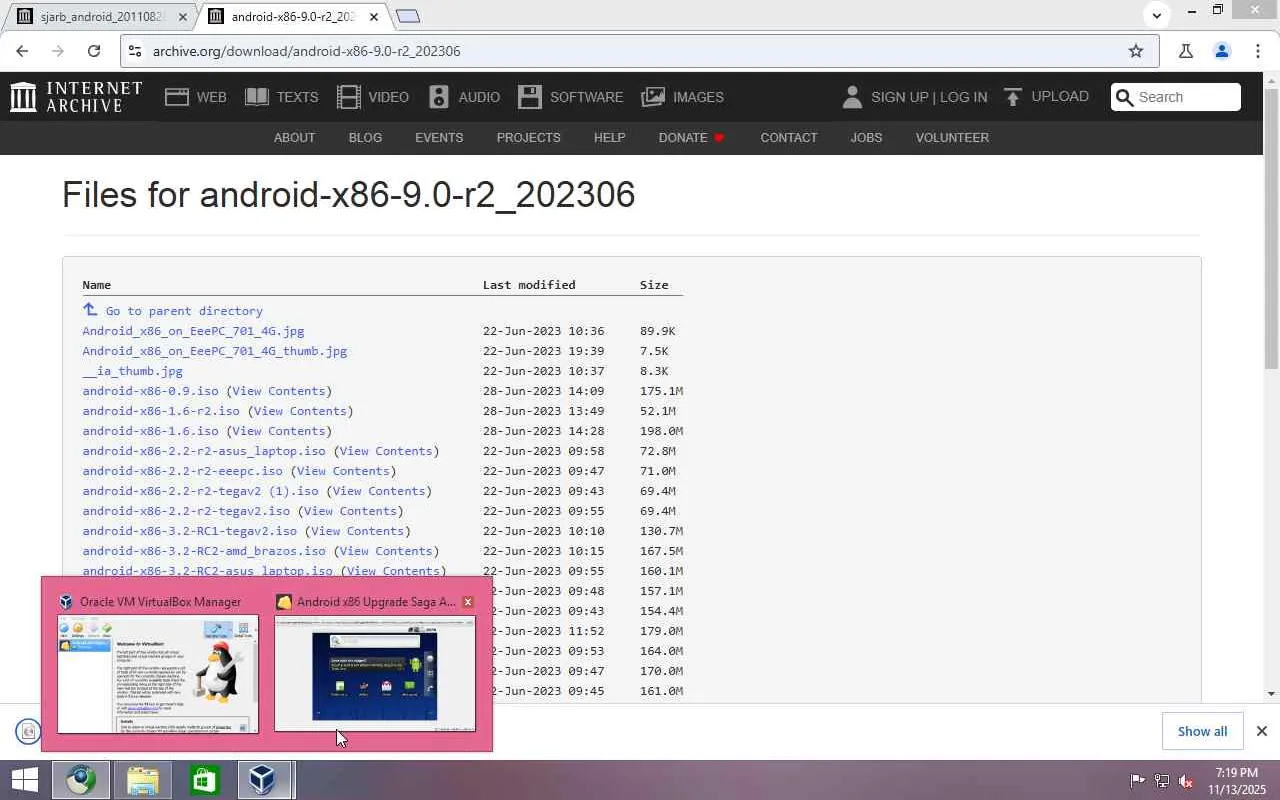Open the Software floppy-disk icon
1280x800 pixels.
click(x=530, y=97)
